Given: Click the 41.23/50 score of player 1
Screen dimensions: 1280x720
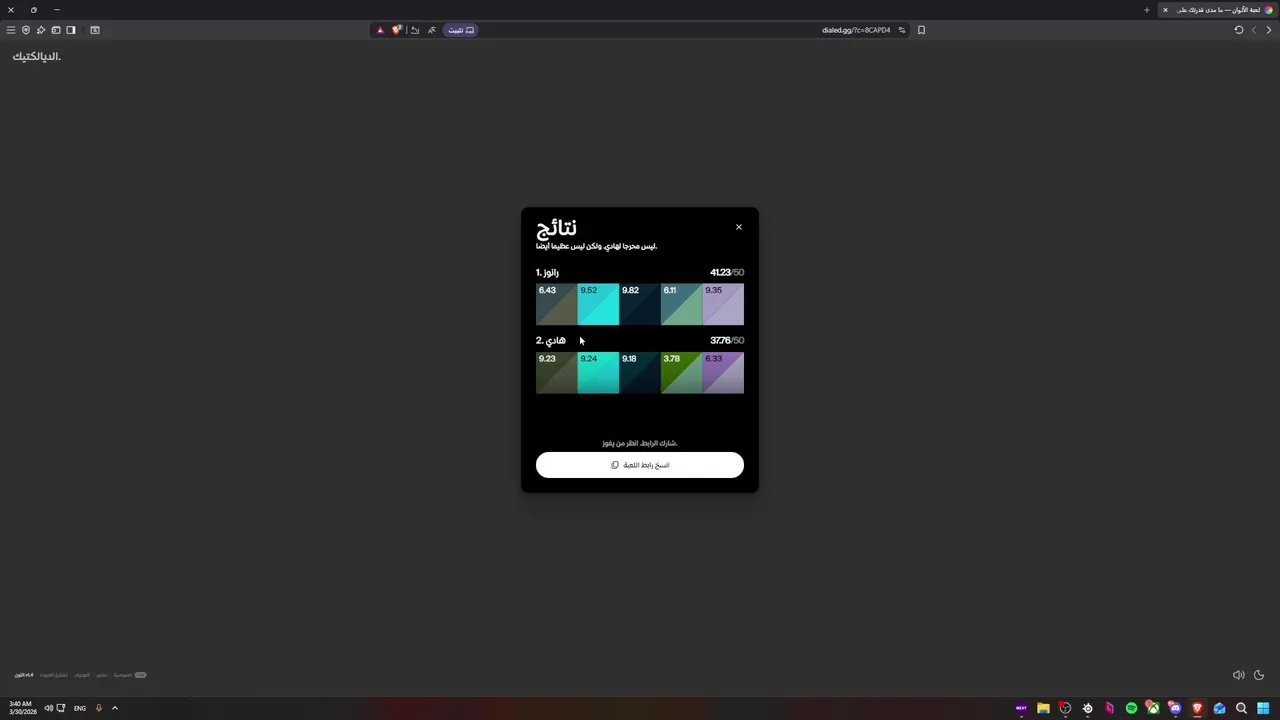Looking at the screenshot, I should click(727, 272).
